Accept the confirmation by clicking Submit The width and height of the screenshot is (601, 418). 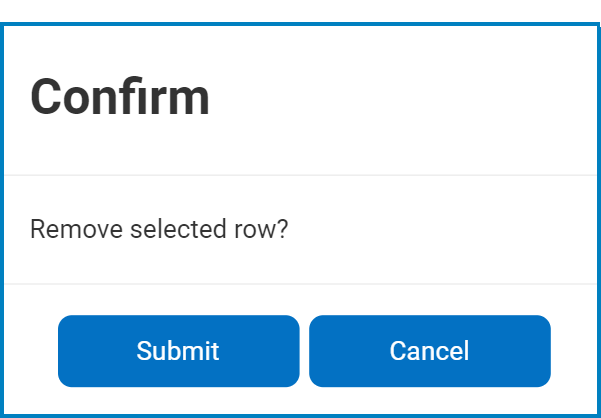pyautogui.click(x=178, y=351)
